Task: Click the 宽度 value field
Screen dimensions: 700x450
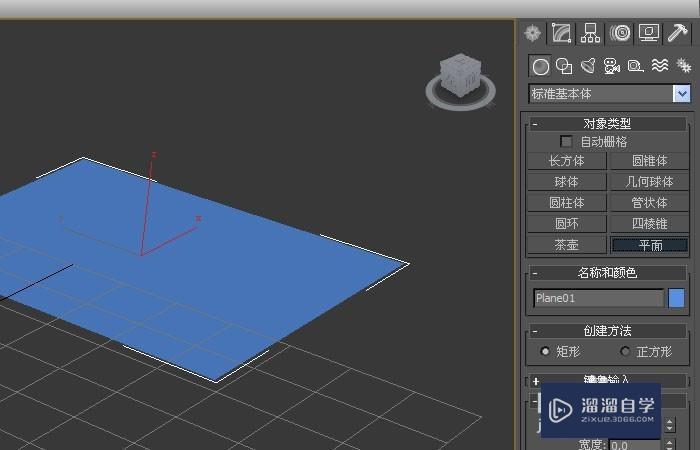Action: tap(636, 445)
